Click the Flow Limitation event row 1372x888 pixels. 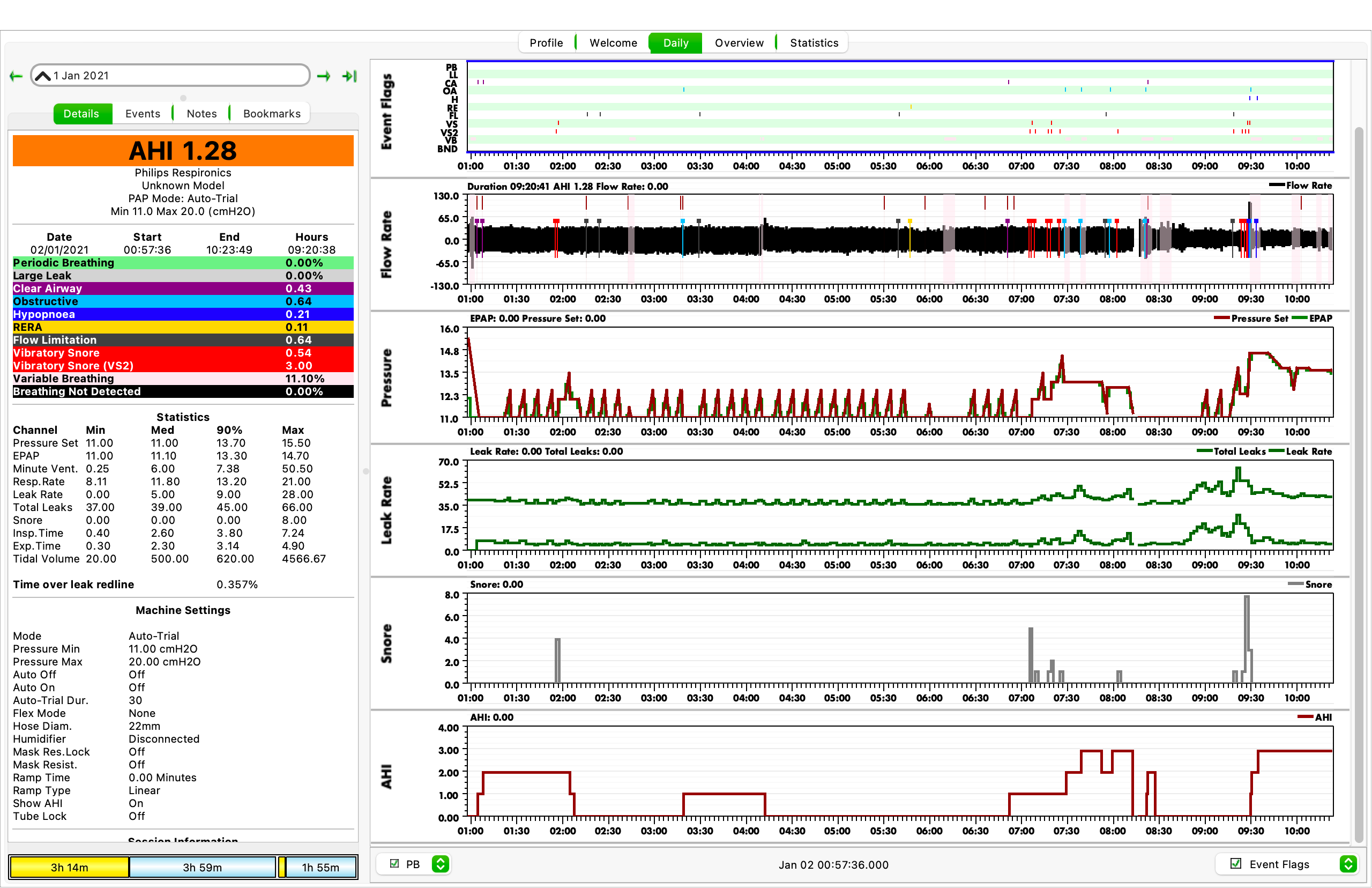[x=183, y=339]
